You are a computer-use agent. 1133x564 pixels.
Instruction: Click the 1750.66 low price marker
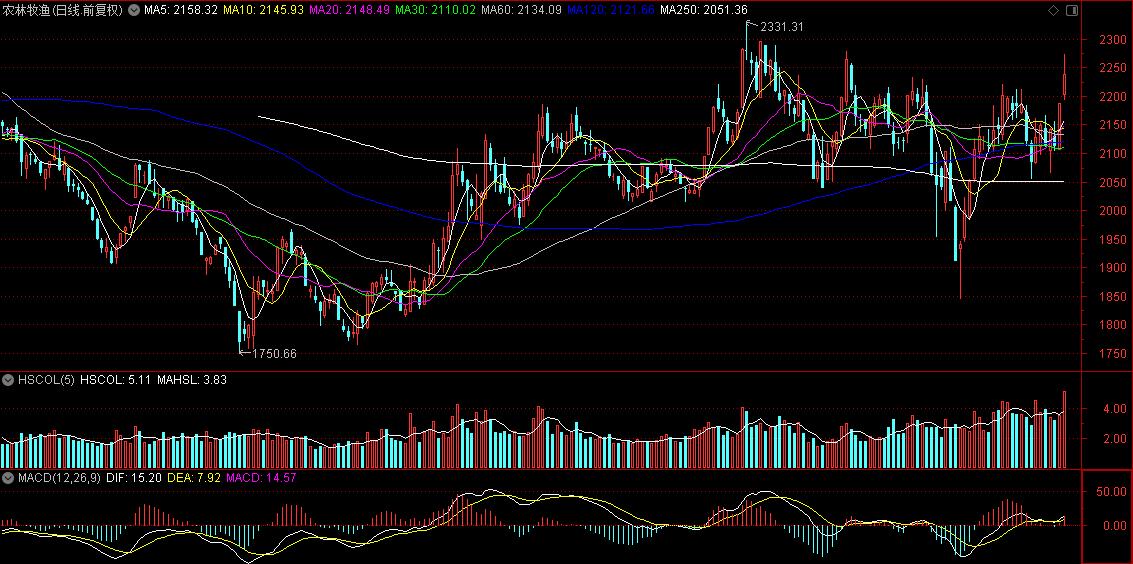coord(274,354)
